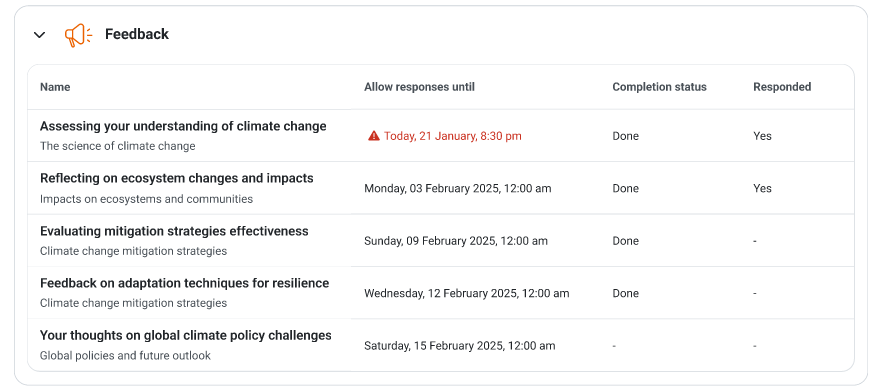This screenshot has width=878, height=390.
Task: Open Your thoughts on global climate policy challenges
Action: [x=185, y=335]
